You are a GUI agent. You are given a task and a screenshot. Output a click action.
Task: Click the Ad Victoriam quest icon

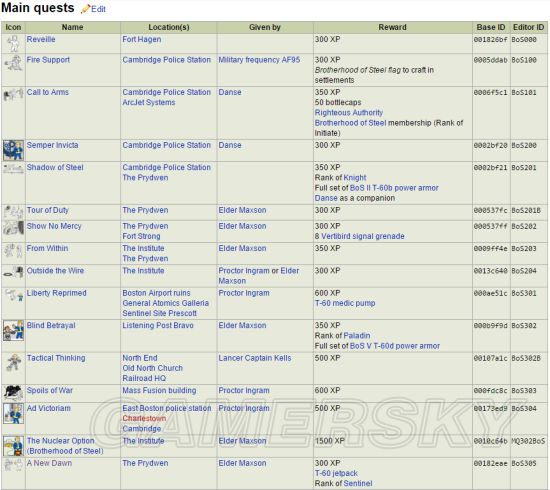(x=13, y=414)
